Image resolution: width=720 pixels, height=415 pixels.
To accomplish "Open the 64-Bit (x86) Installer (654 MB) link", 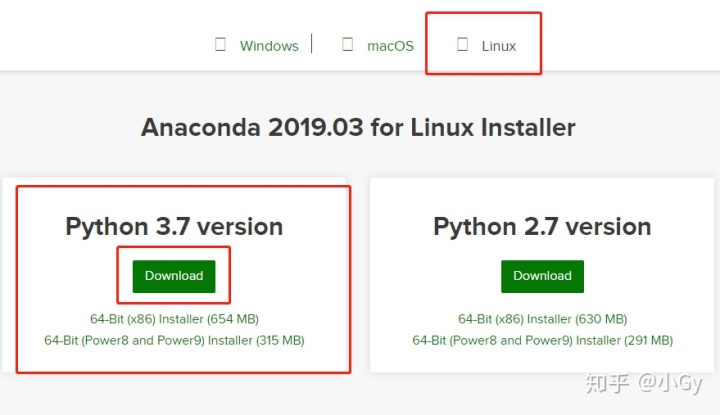I will 174,319.
